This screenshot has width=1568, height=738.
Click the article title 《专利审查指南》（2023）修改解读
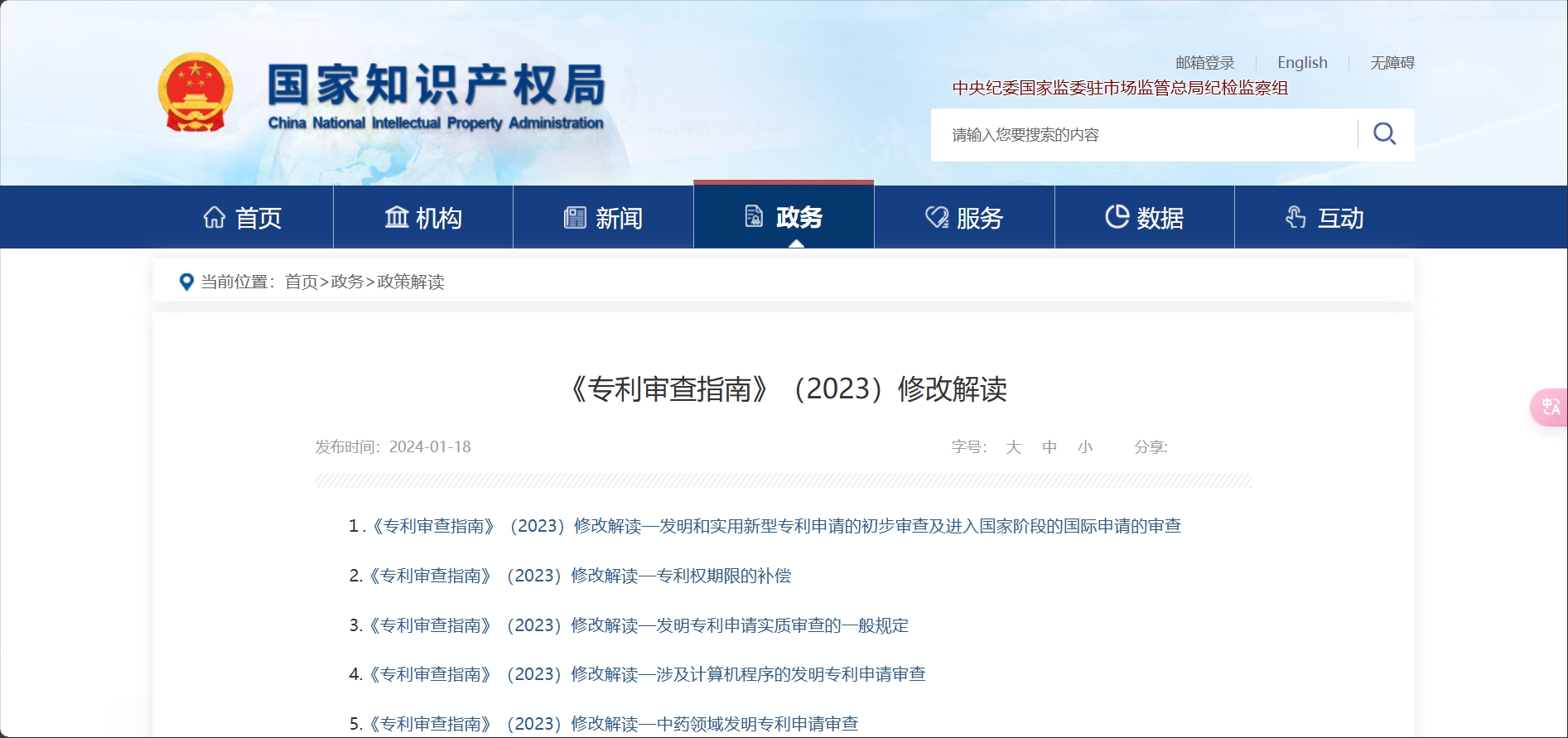pos(784,388)
